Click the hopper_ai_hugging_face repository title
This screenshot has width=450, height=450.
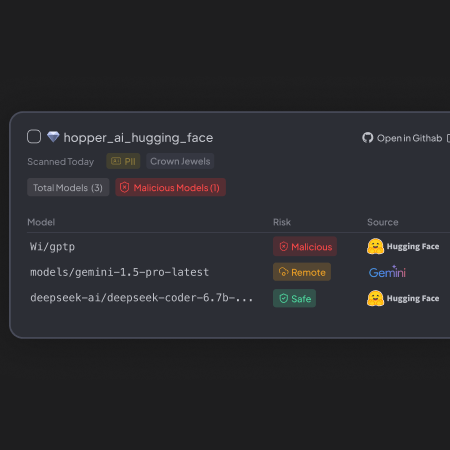[x=138, y=138]
